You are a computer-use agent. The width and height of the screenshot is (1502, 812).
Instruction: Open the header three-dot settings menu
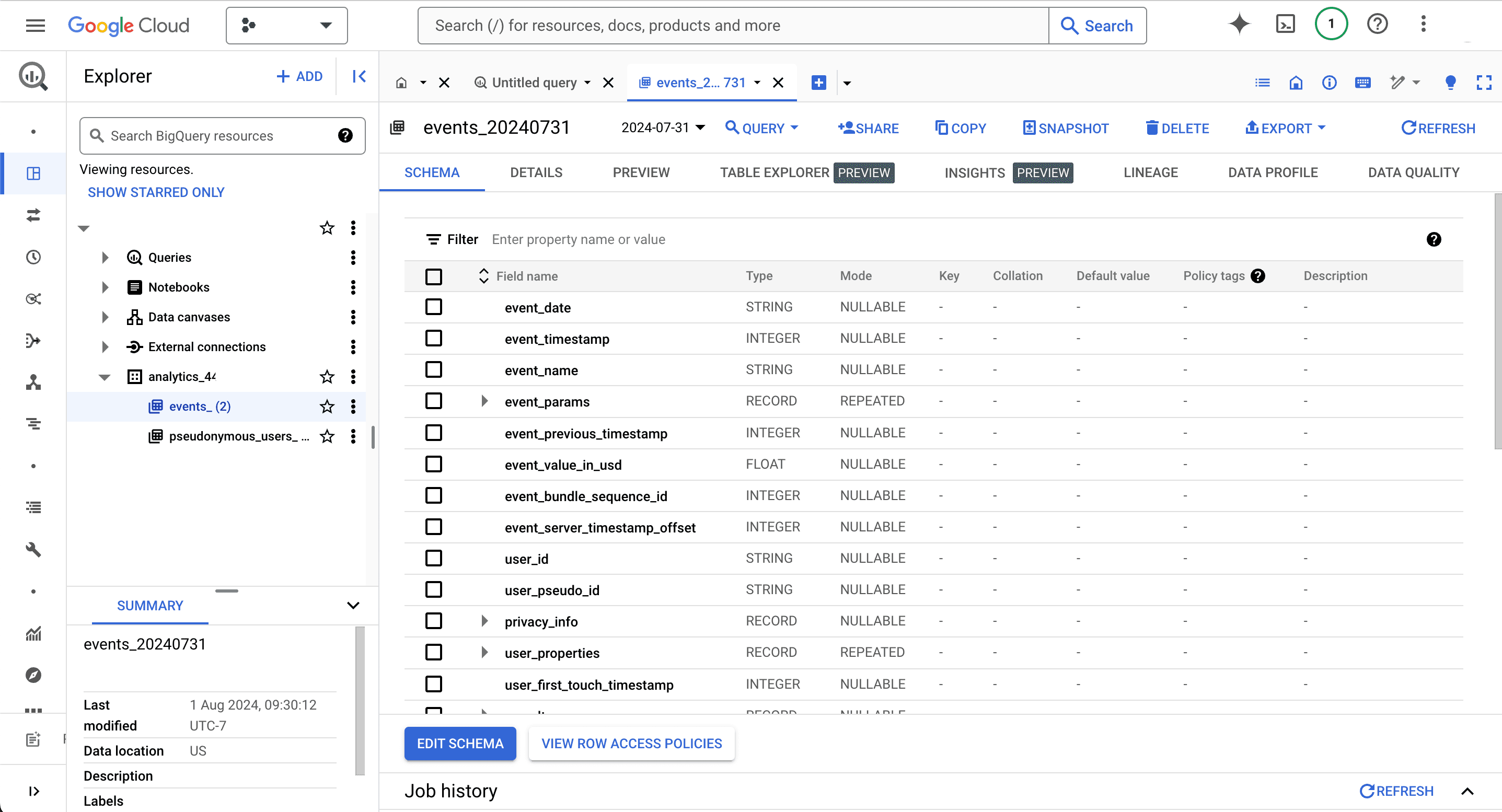tap(1423, 25)
